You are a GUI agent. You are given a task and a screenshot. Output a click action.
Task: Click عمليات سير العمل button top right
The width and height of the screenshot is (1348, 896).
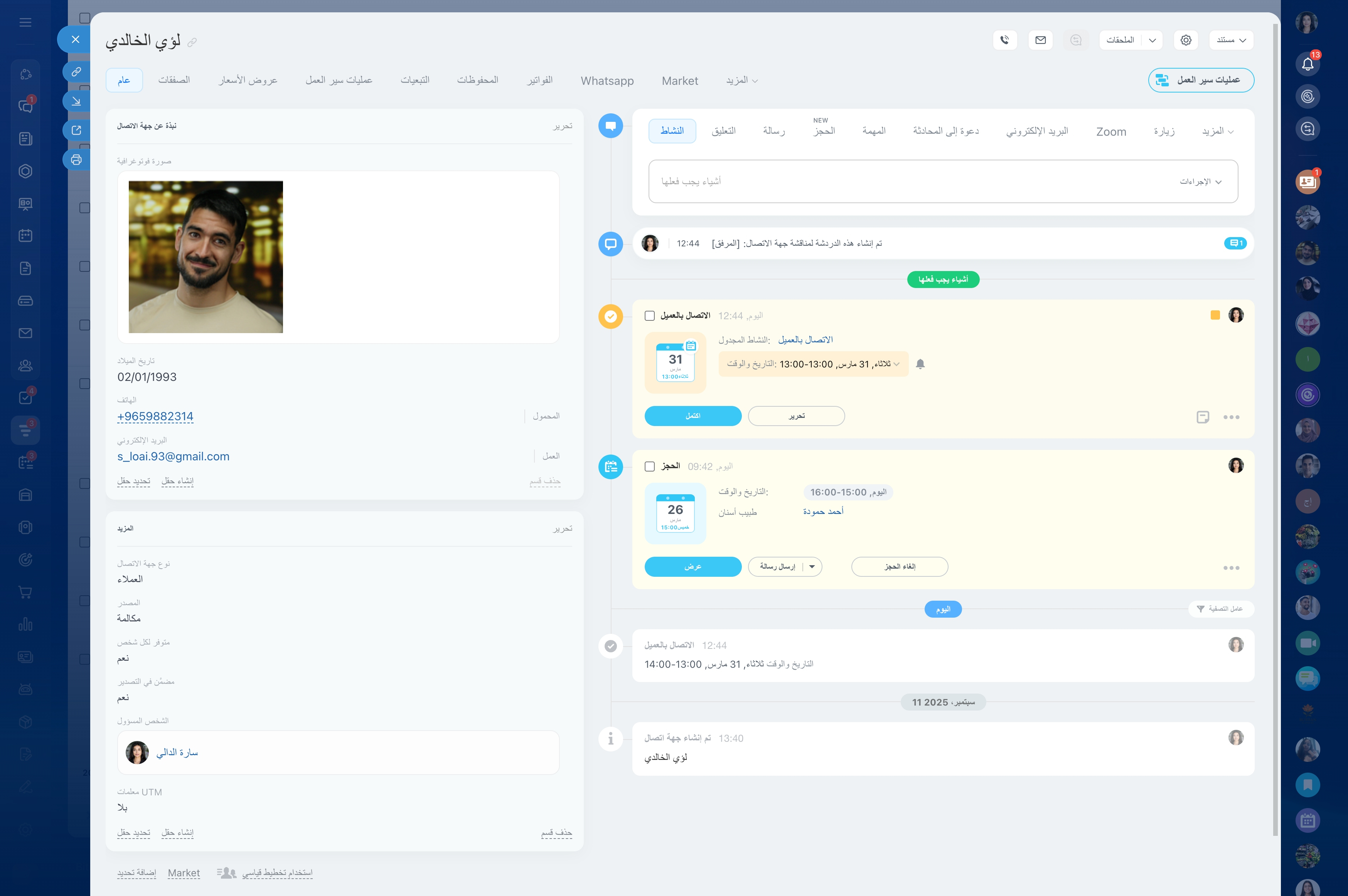[x=1201, y=80]
